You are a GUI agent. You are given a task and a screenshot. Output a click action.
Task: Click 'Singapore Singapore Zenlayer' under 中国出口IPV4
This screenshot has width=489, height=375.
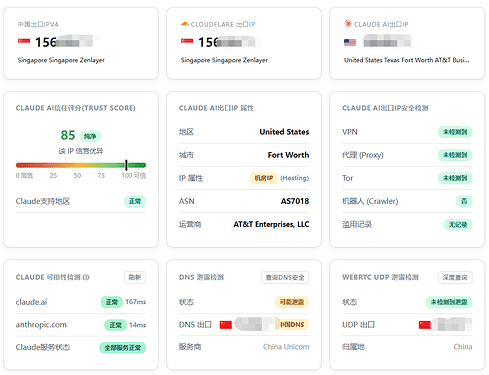tap(61, 60)
